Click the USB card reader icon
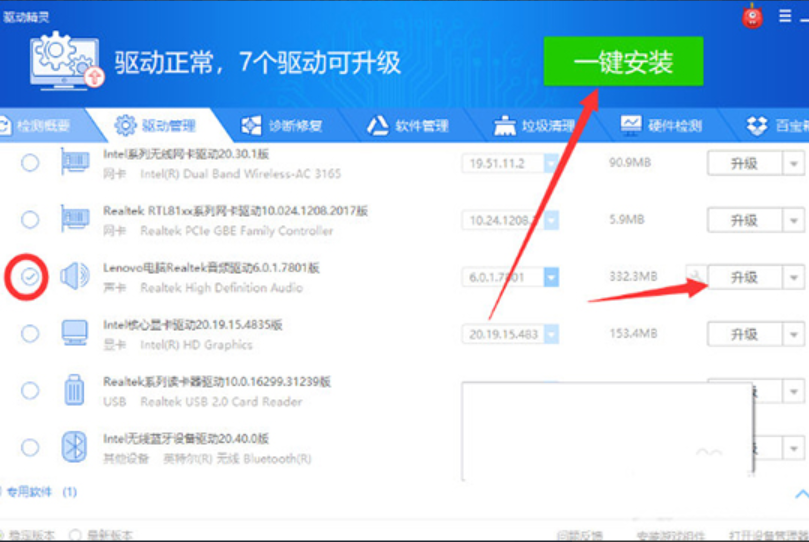 (x=75, y=389)
